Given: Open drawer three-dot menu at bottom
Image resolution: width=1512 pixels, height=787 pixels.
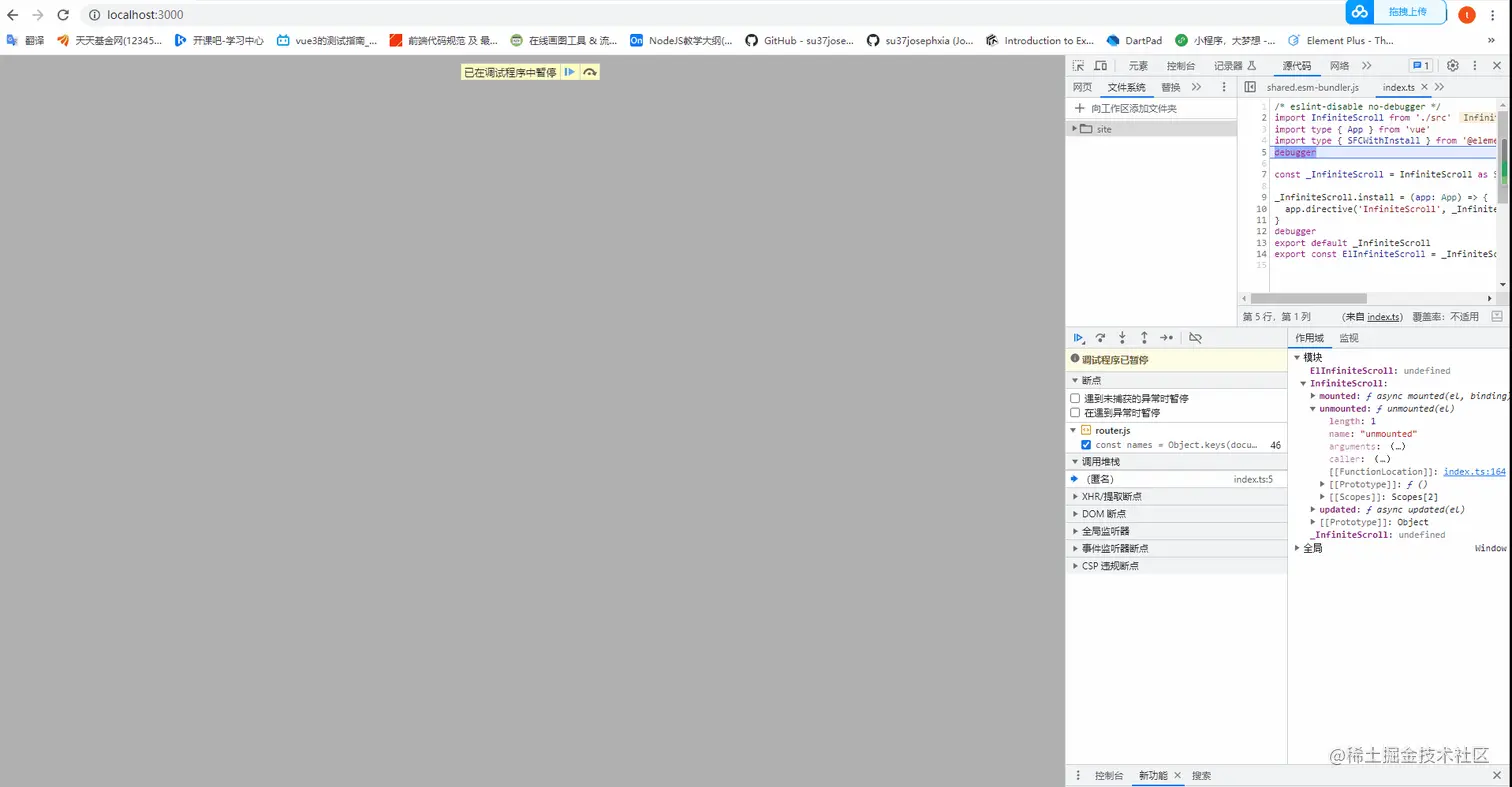Looking at the screenshot, I should tap(1078, 776).
